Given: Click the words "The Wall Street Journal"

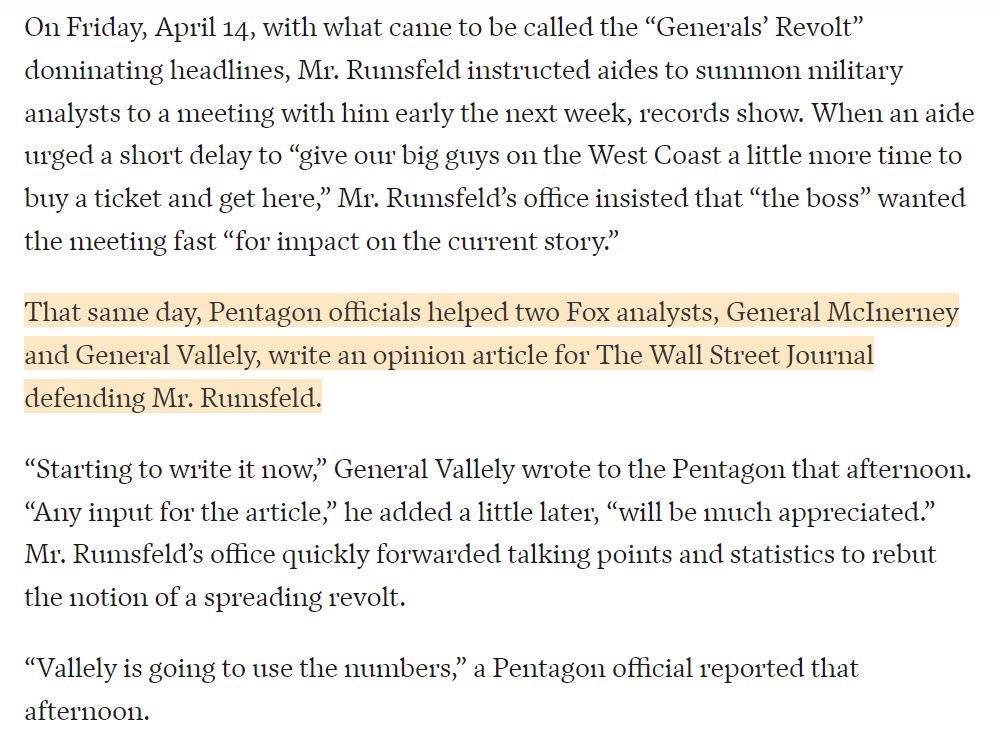Looking at the screenshot, I should coord(737,355).
